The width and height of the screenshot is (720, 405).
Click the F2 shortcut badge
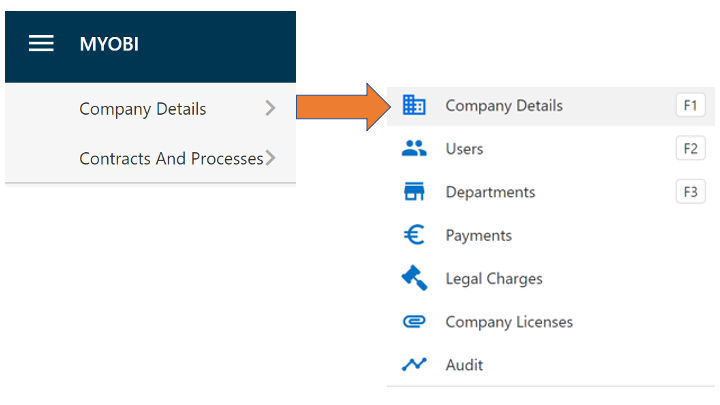coord(691,148)
